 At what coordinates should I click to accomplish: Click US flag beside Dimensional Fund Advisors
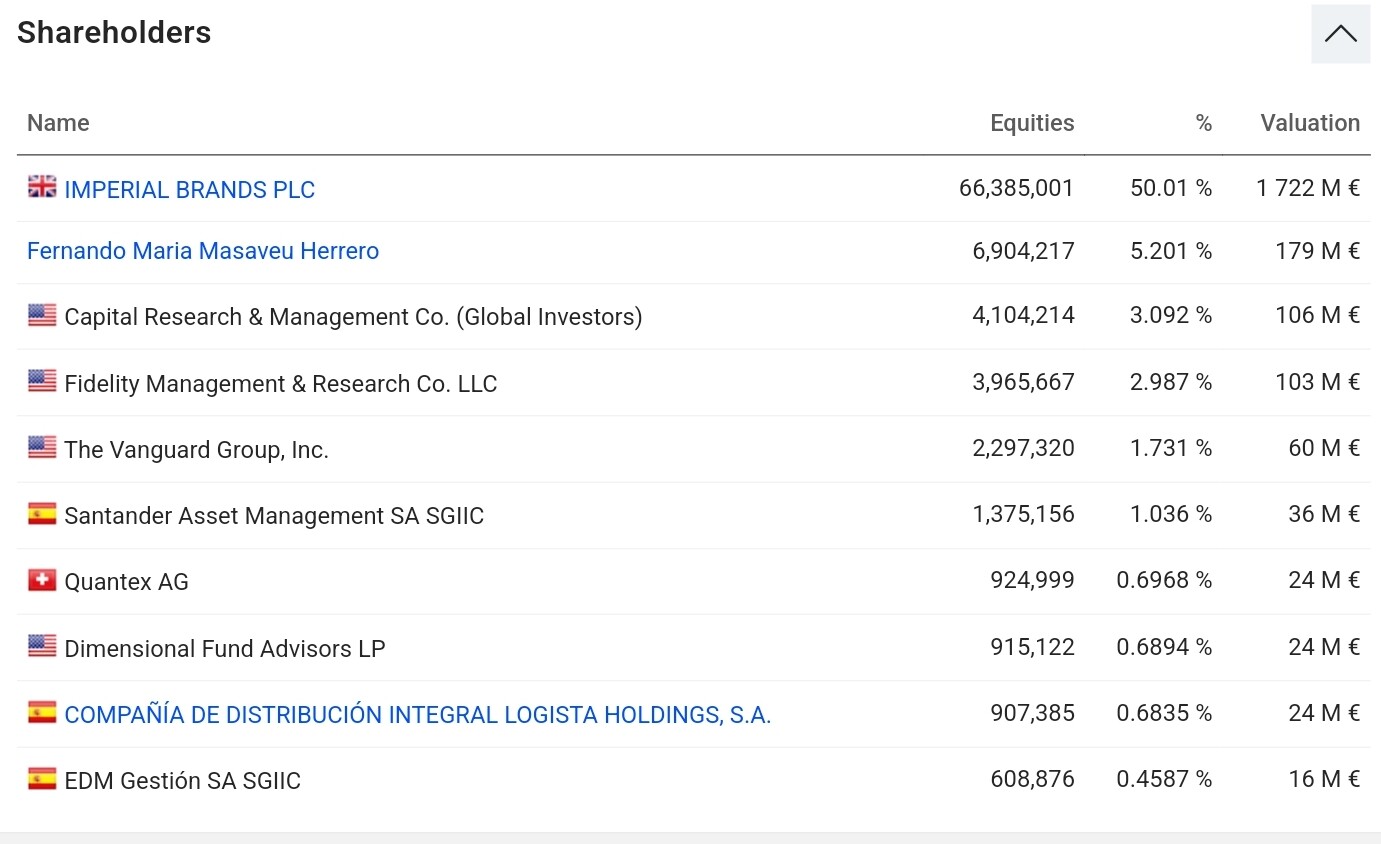coord(42,646)
